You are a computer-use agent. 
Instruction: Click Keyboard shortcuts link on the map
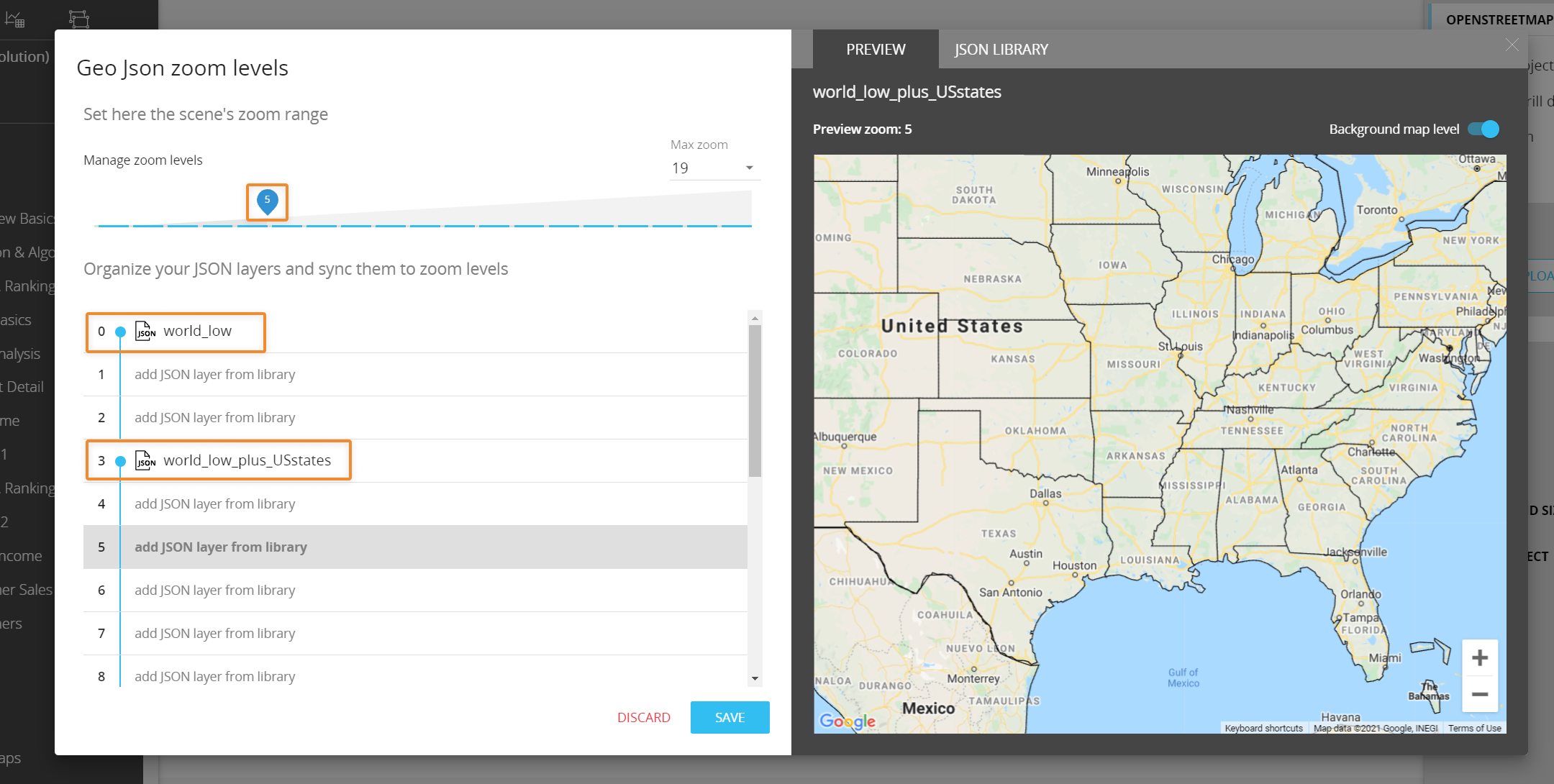pyautogui.click(x=1263, y=728)
